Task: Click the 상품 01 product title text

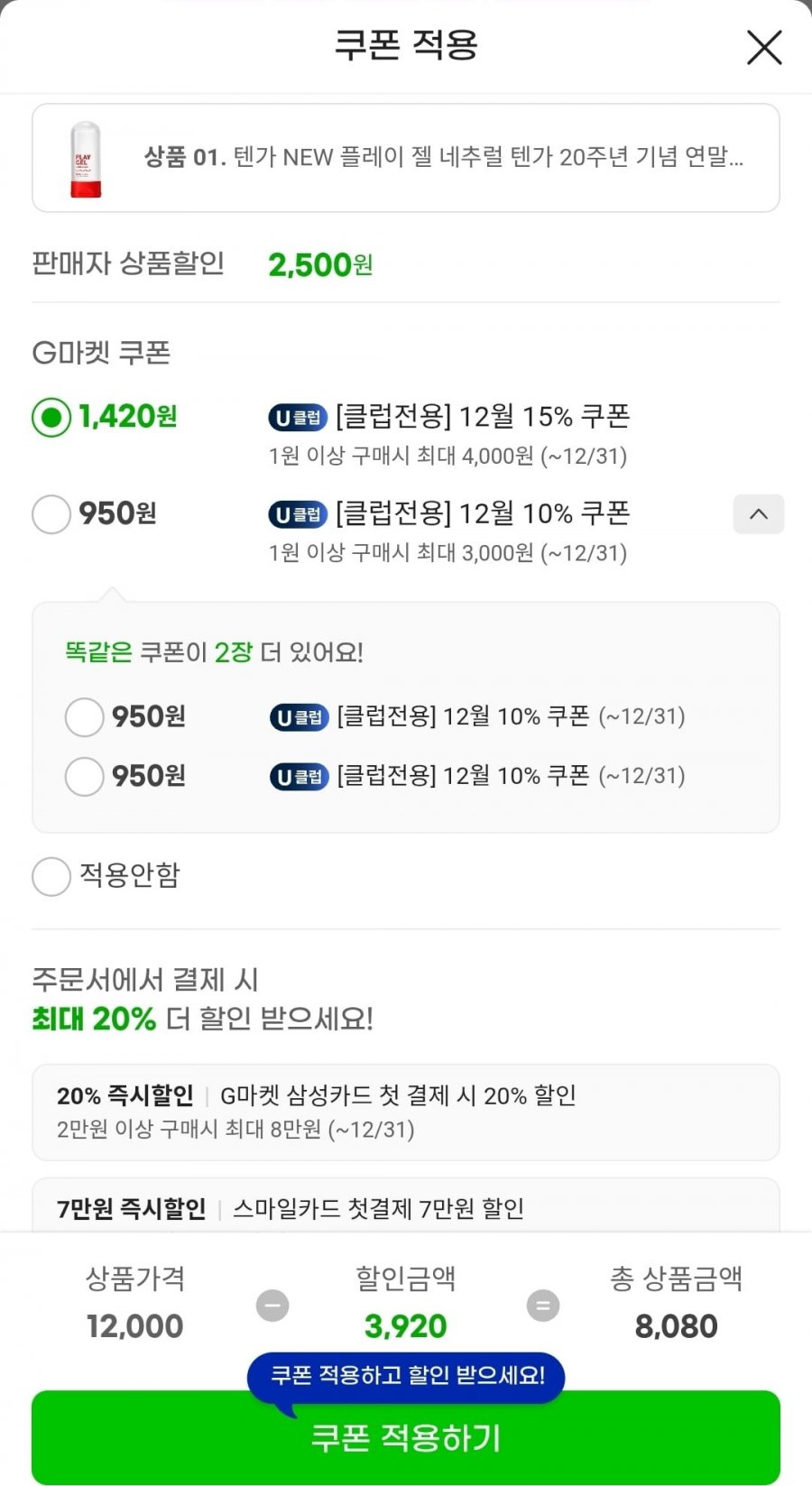Action: (x=444, y=158)
